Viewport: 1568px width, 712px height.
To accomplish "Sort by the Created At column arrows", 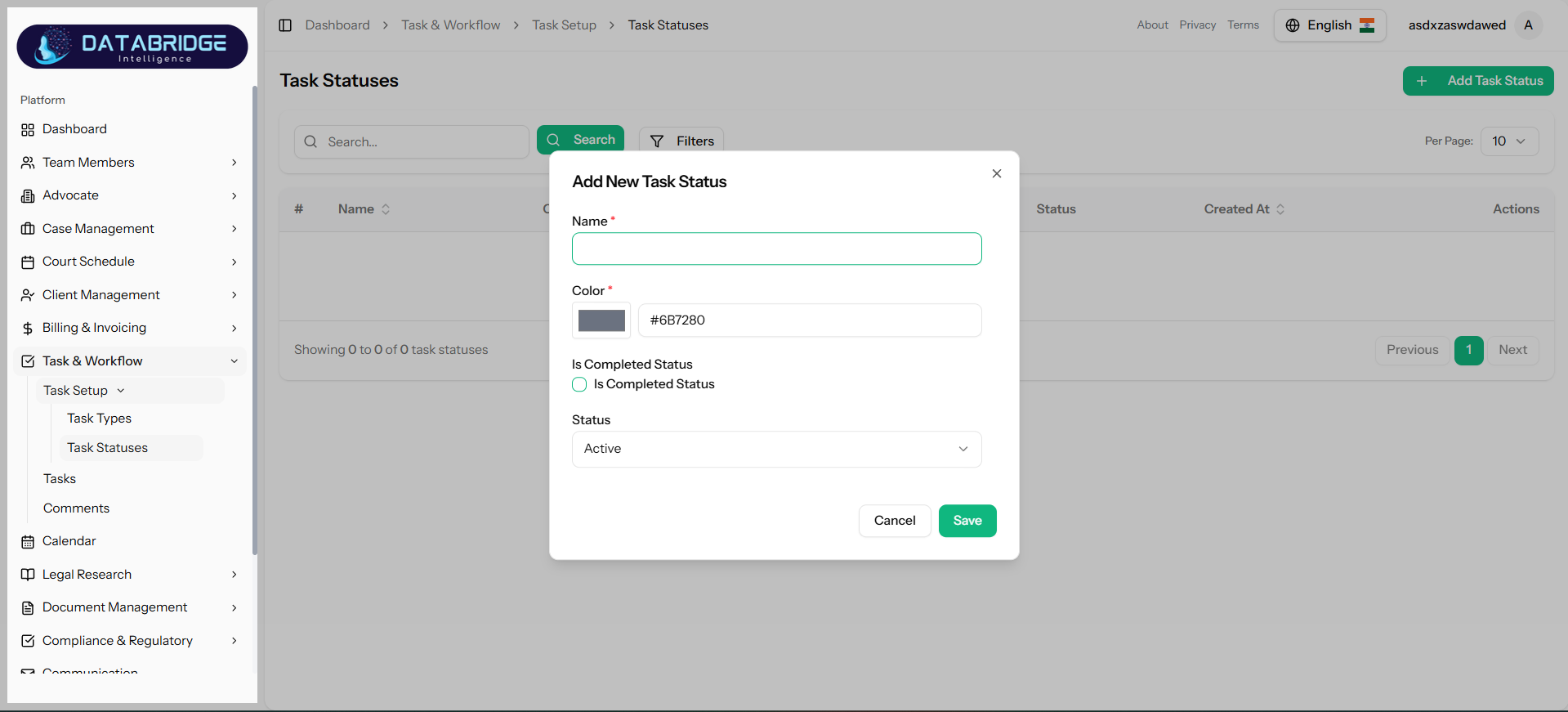I will click(x=1280, y=209).
